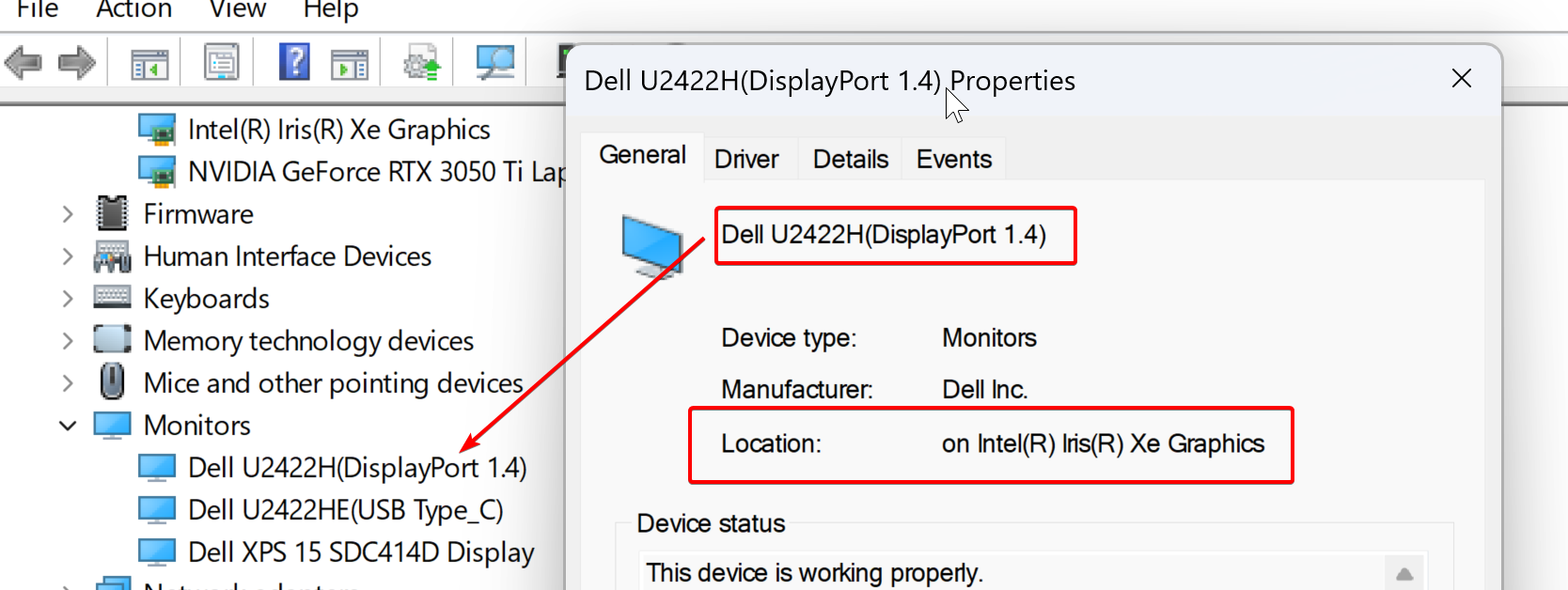This screenshot has width=1568, height=590.
Task: Click the Memory technology devices icon
Action: [112, 339]
